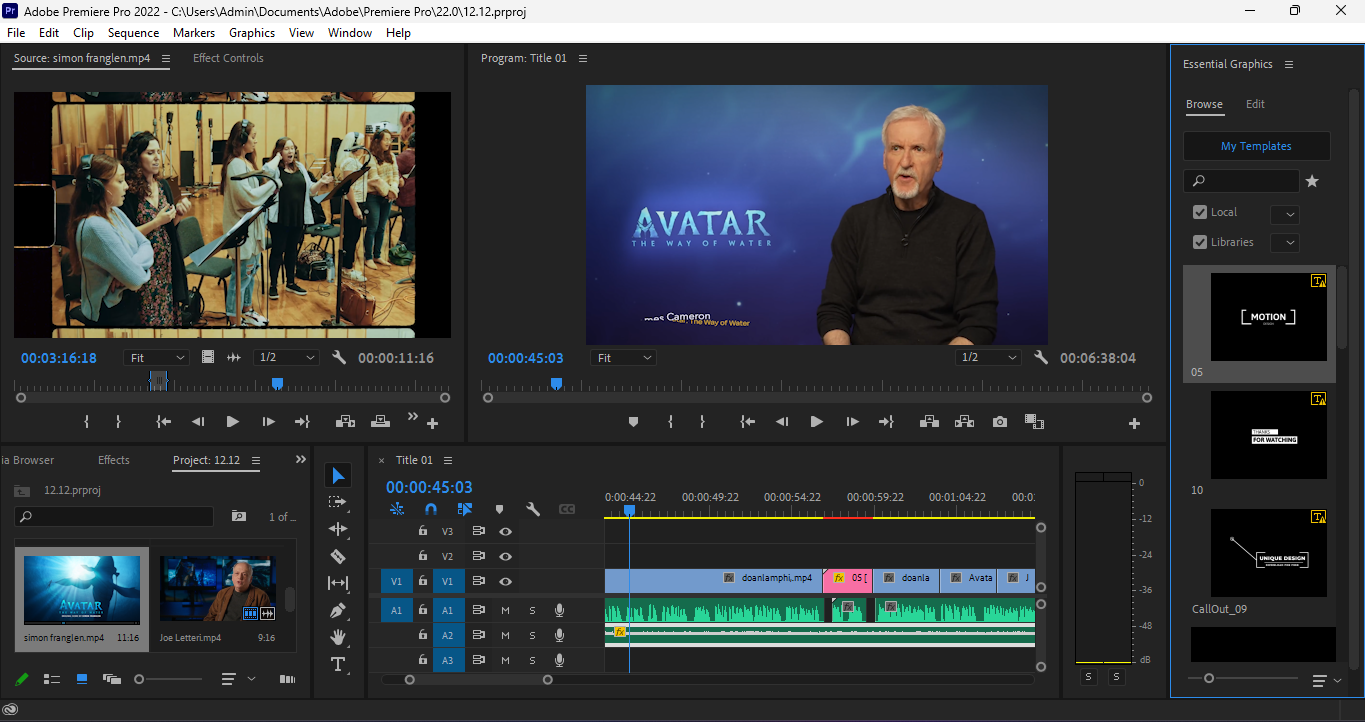The image size is (1365, 722).
Task: Pick the Ripple Edit tool
Action: [338, 529]
